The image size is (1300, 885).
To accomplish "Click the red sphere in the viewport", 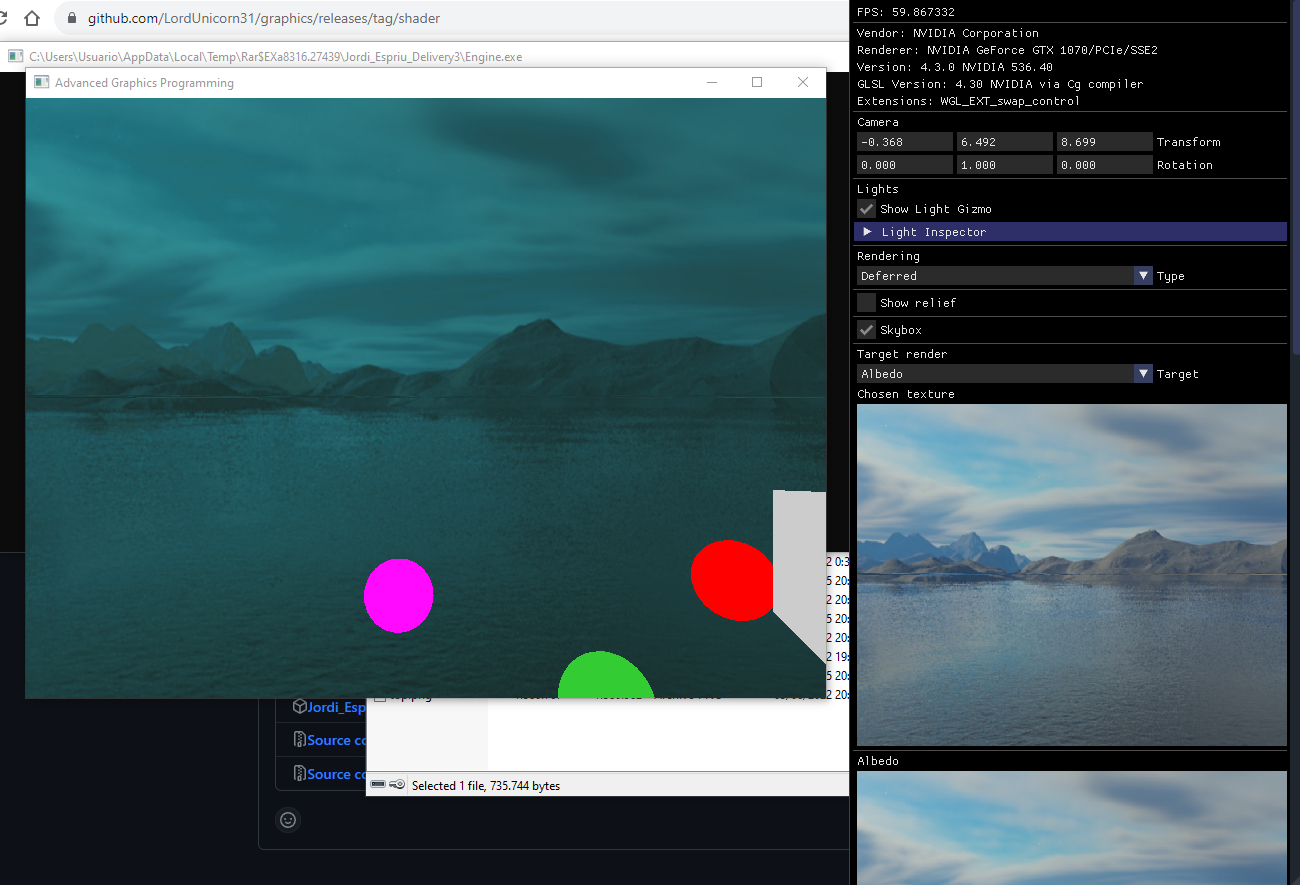I will tap(733, 580).
